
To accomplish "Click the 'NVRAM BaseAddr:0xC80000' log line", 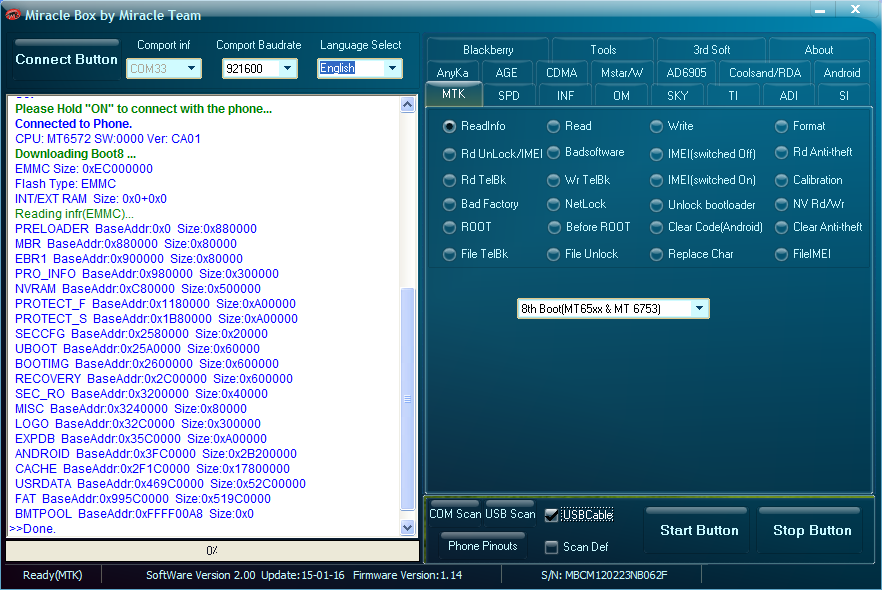I will tap(138, 289).
